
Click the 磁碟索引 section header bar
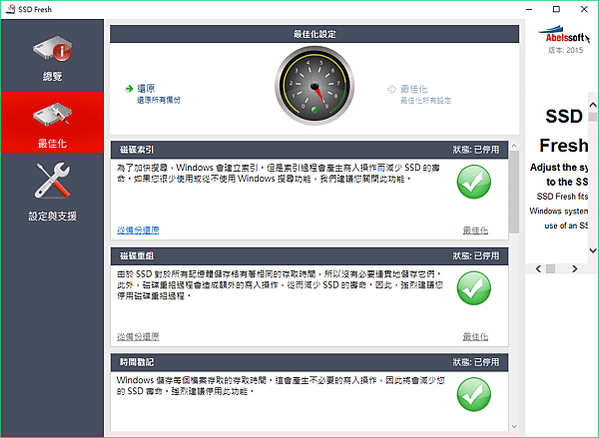309,150
